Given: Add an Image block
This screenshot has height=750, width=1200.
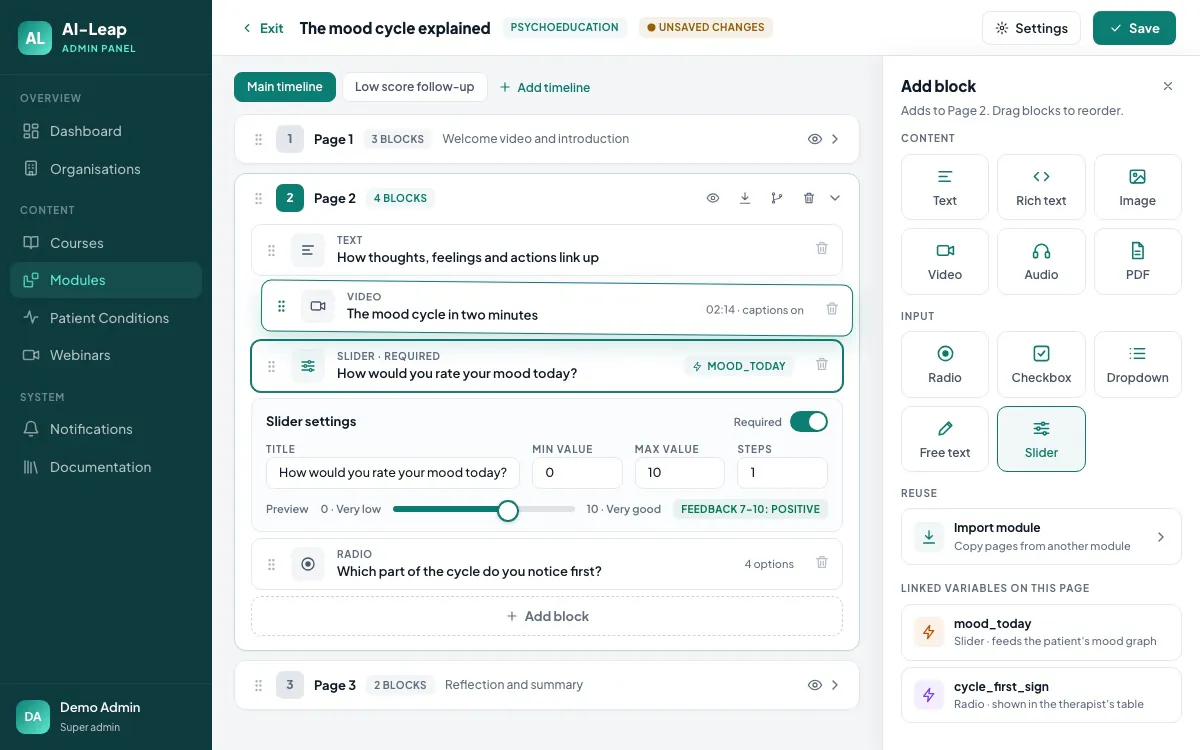Looking at the screenshot, I should 1138,187.
